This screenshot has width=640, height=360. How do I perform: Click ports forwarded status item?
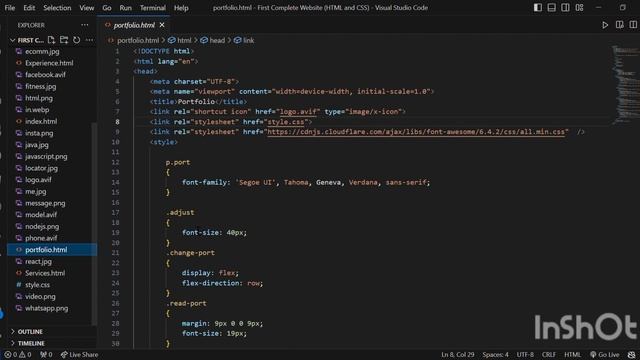pos(46,355)
